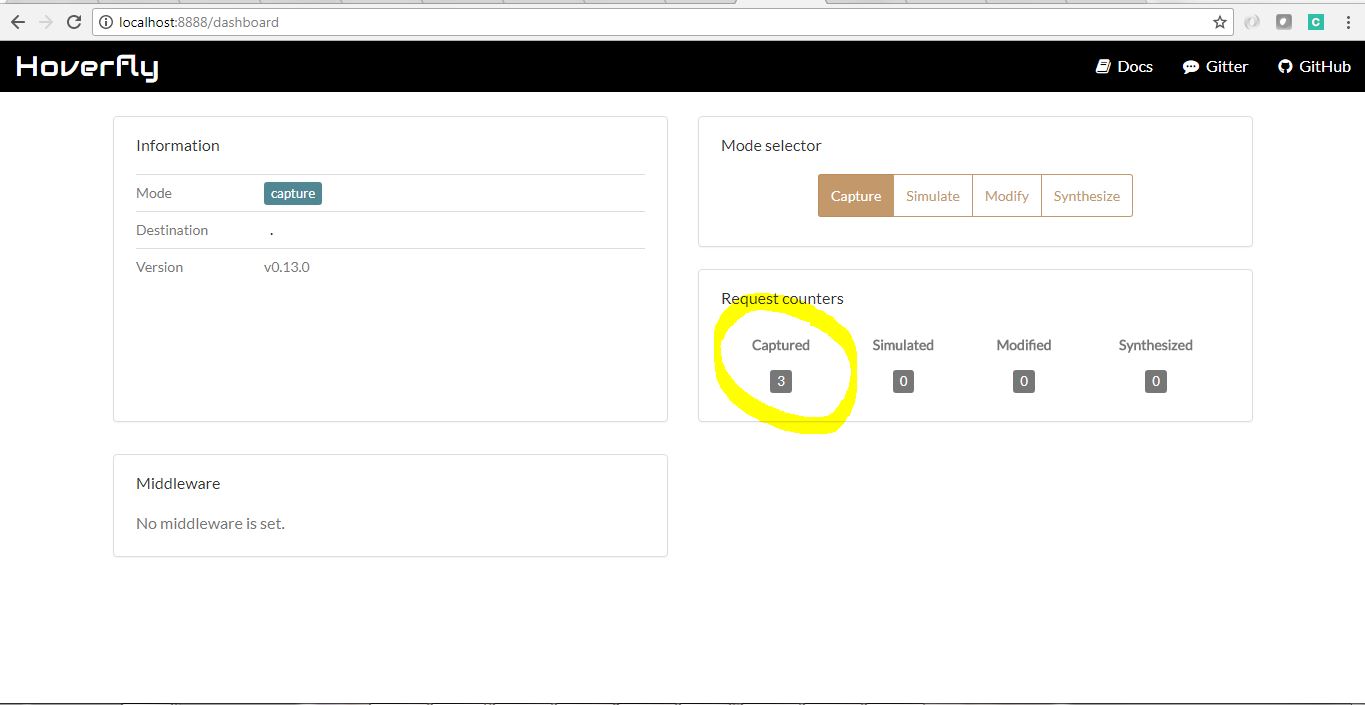Screen dimensions: 1365x705
Task: Click the Captured label
Action: pyautogui.click(x=781, y=345)
